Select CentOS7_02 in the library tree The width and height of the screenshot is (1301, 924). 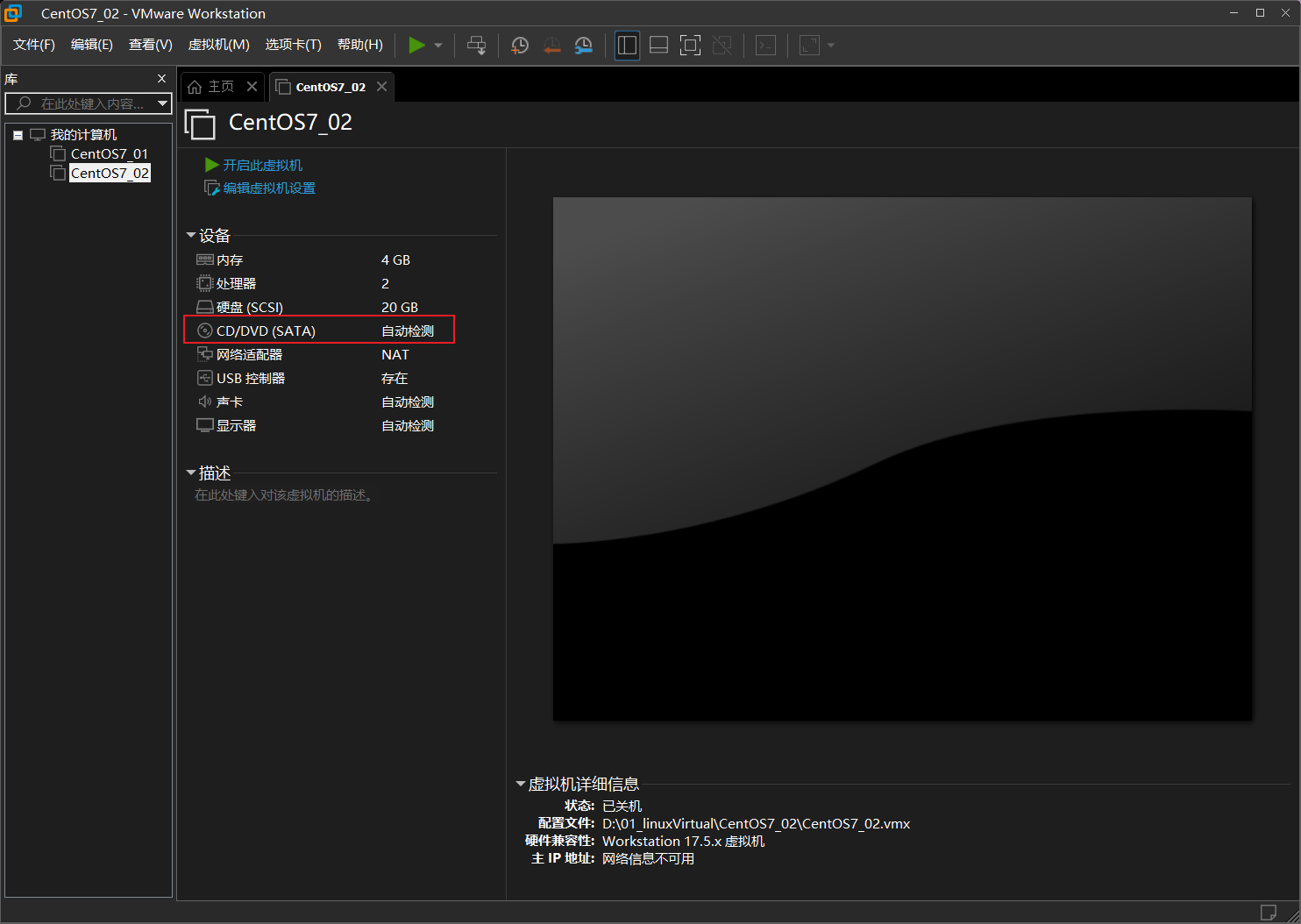point(110,174)
